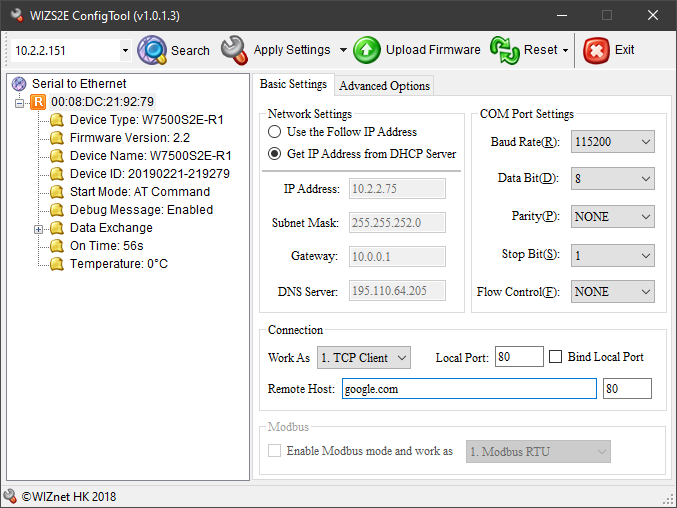The height and width of the screenshot is (508, 677).
Task: Click the Search magnifier globe icon
Action: [x=152, y=50]
